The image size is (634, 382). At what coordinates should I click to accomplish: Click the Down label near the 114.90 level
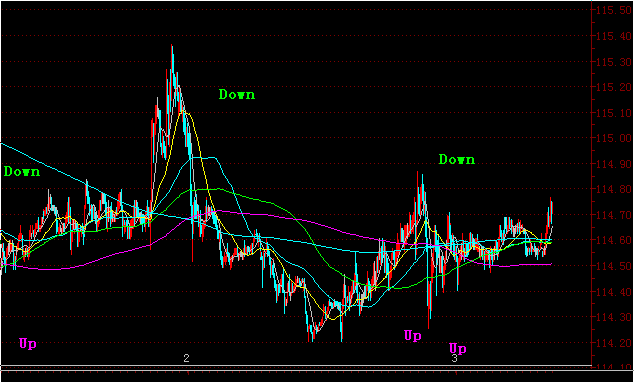click(x=457, y=160)
